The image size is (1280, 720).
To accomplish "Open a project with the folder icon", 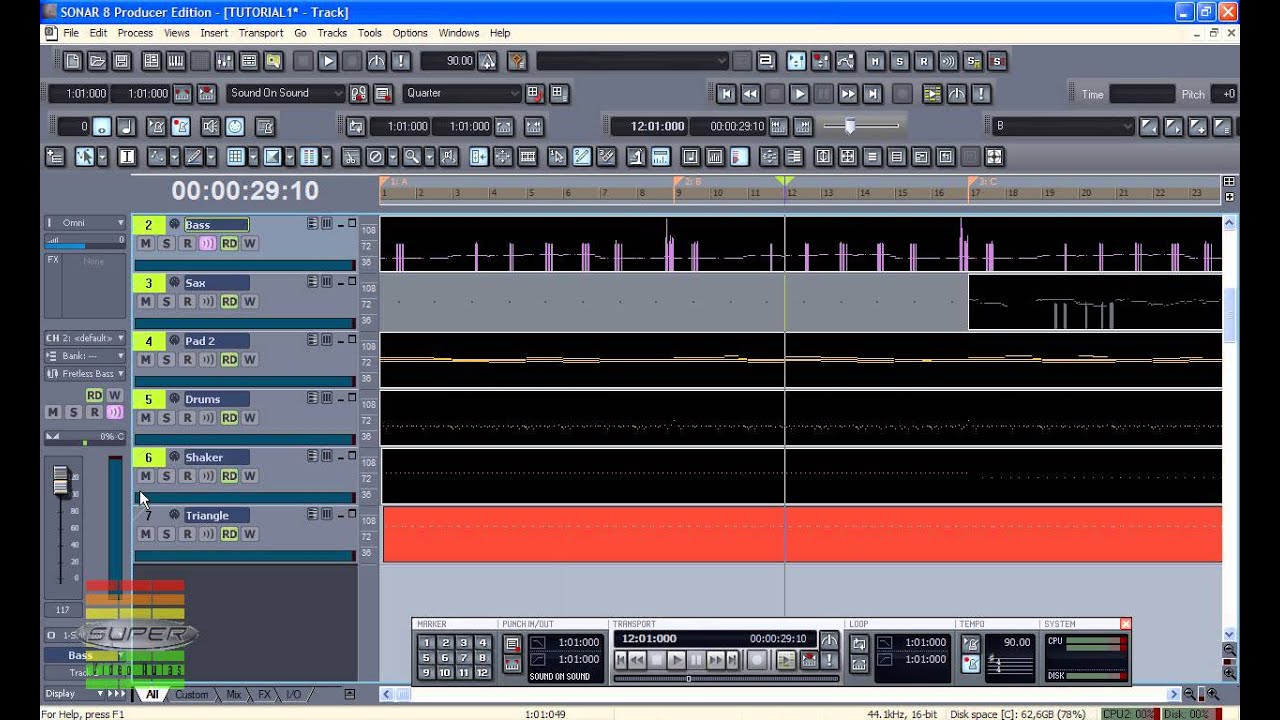I will pos(97,61).
